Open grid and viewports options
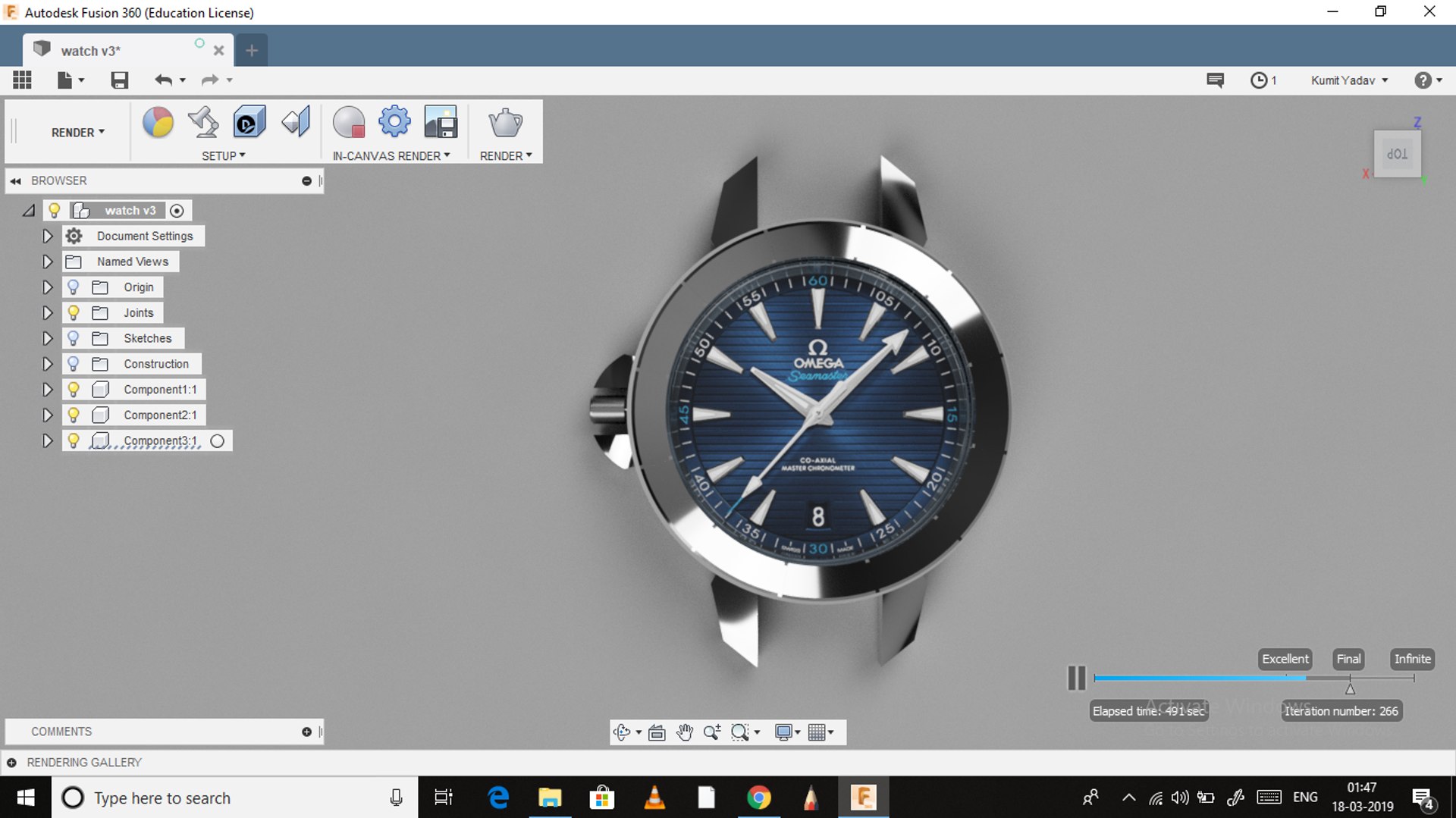This screenshot has height=818, width=1456. [821, 732]
